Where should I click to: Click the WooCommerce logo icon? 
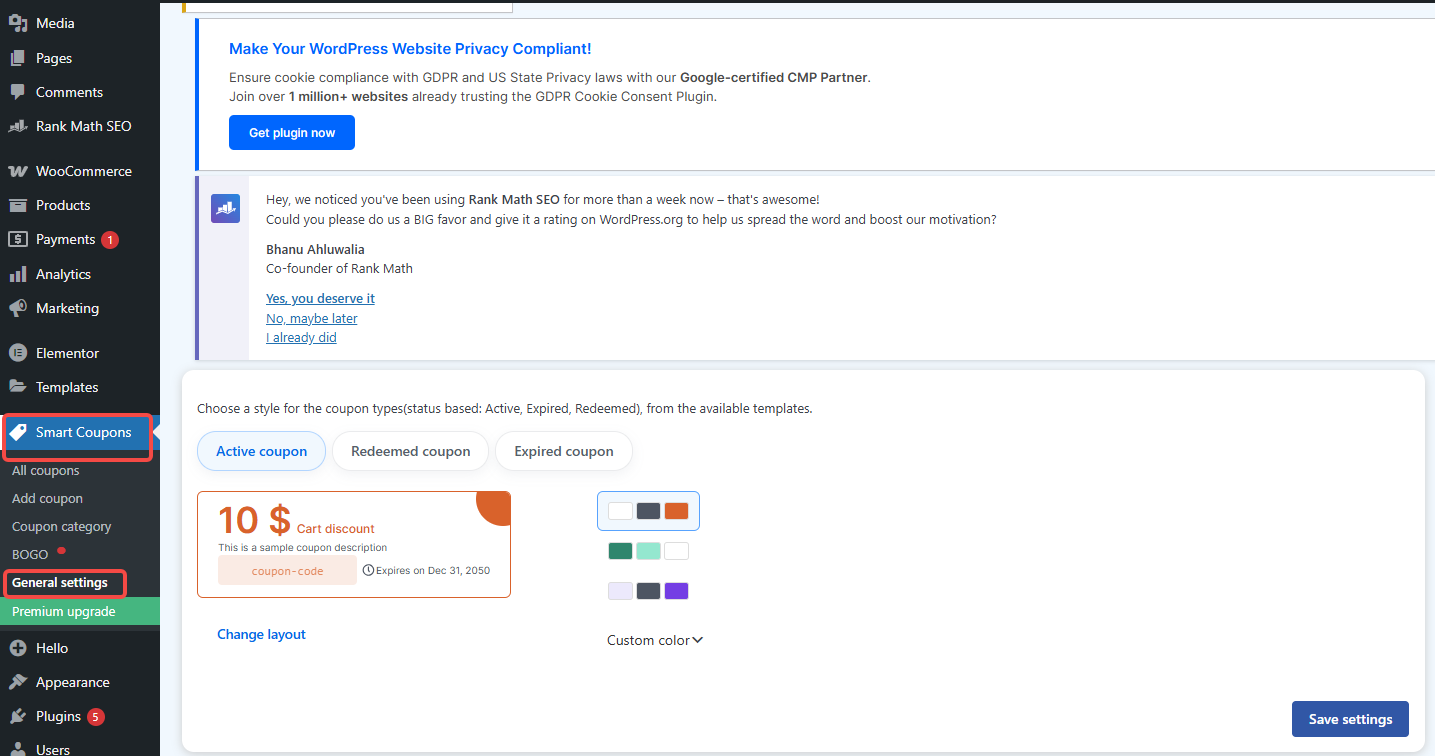[18, 171]
